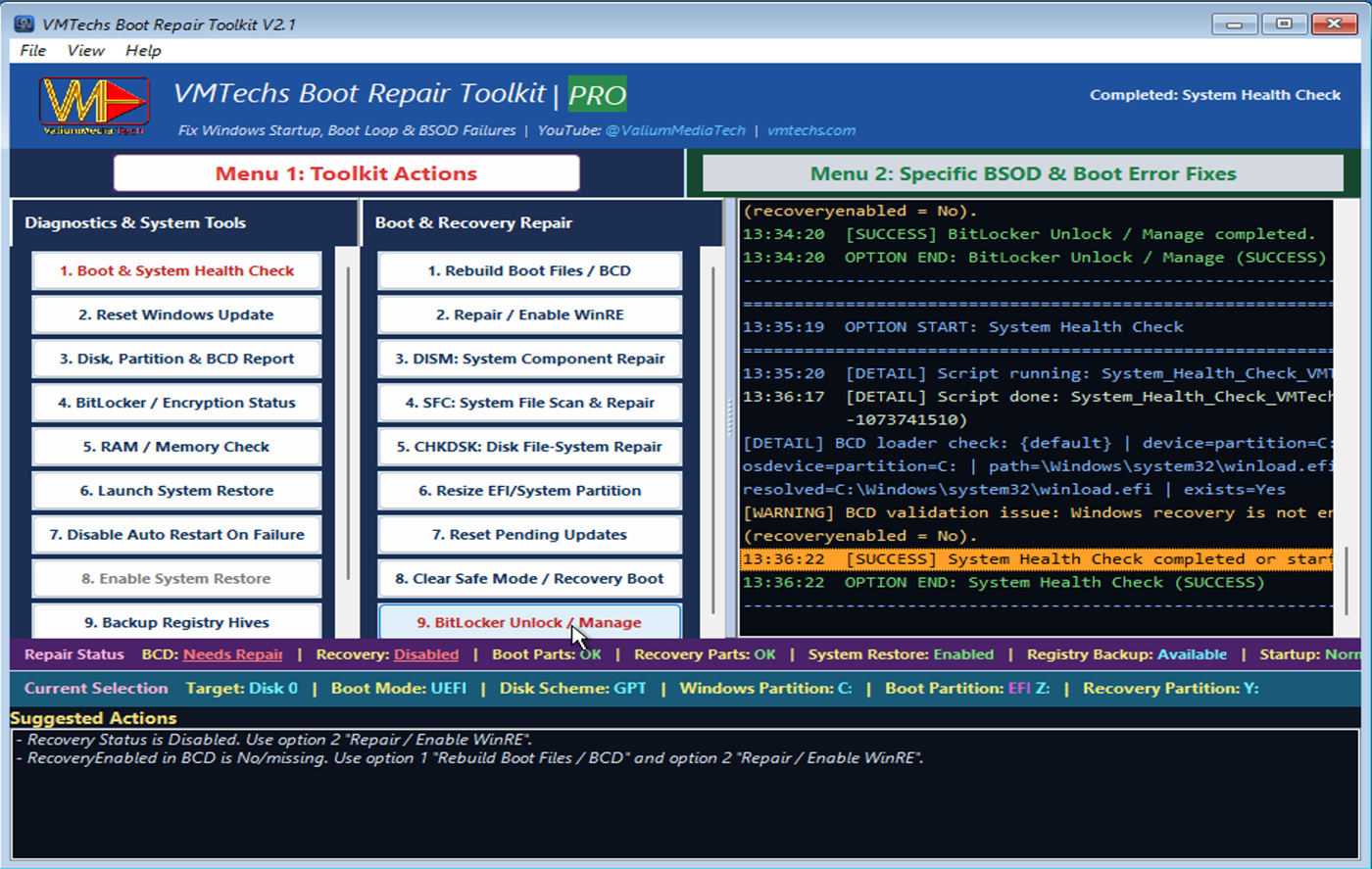Image resolution: width=1372 pixels, height=869 pixels.
Task: Close the Boot Repair Toolkit window
Action: 1334,24
